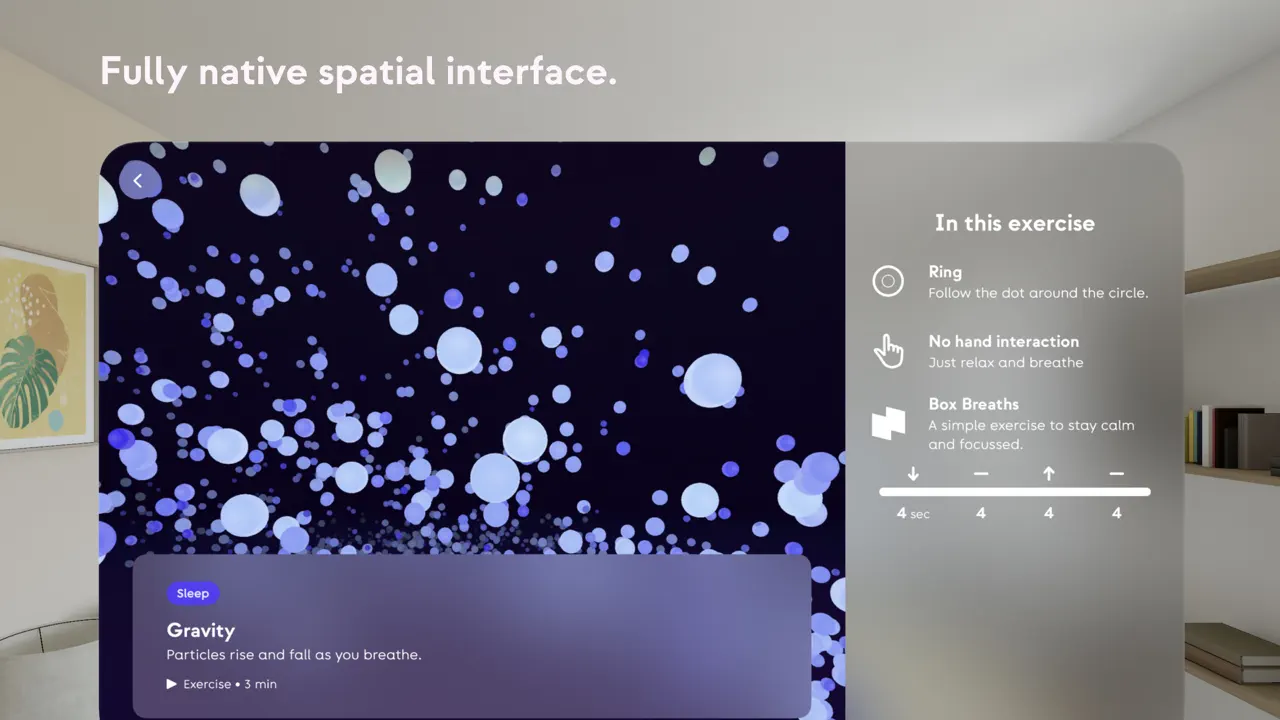Click the play triangle beside Exercise
1280x720 pixels.
coord(172,684)
